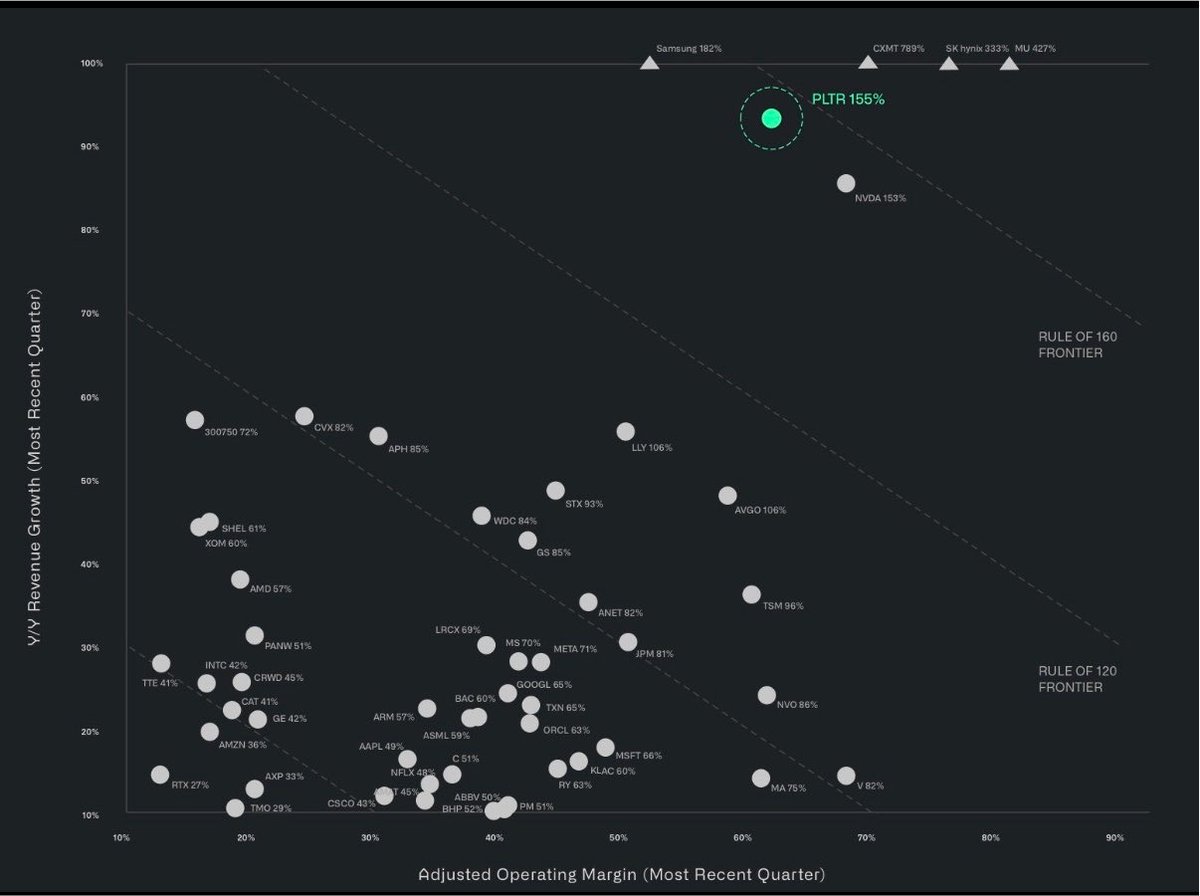Click the ORCL 63% label

566,730
